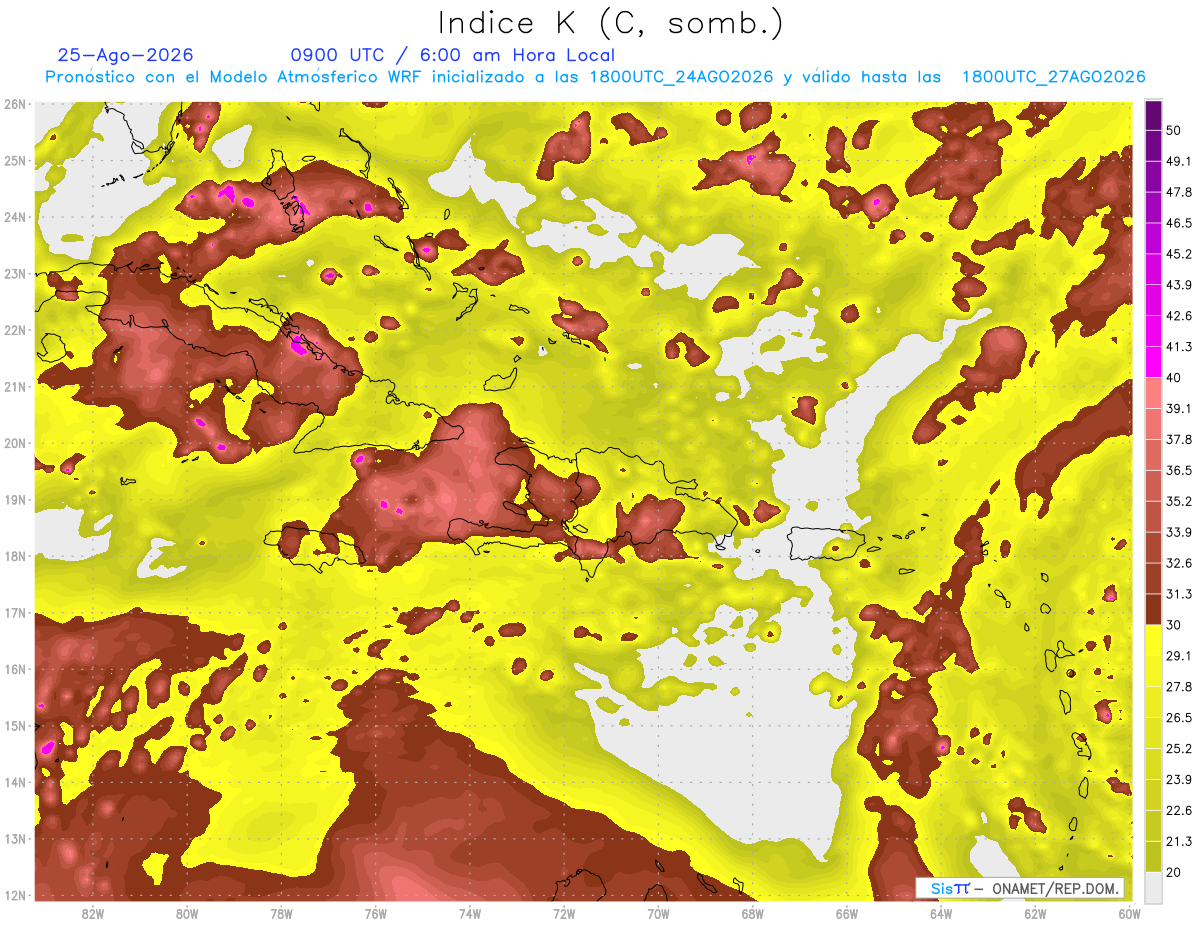Viewport: 1200px width, 927px height.
Task: Select the colorbar value "43.9"
Action: click(1178, 285)
